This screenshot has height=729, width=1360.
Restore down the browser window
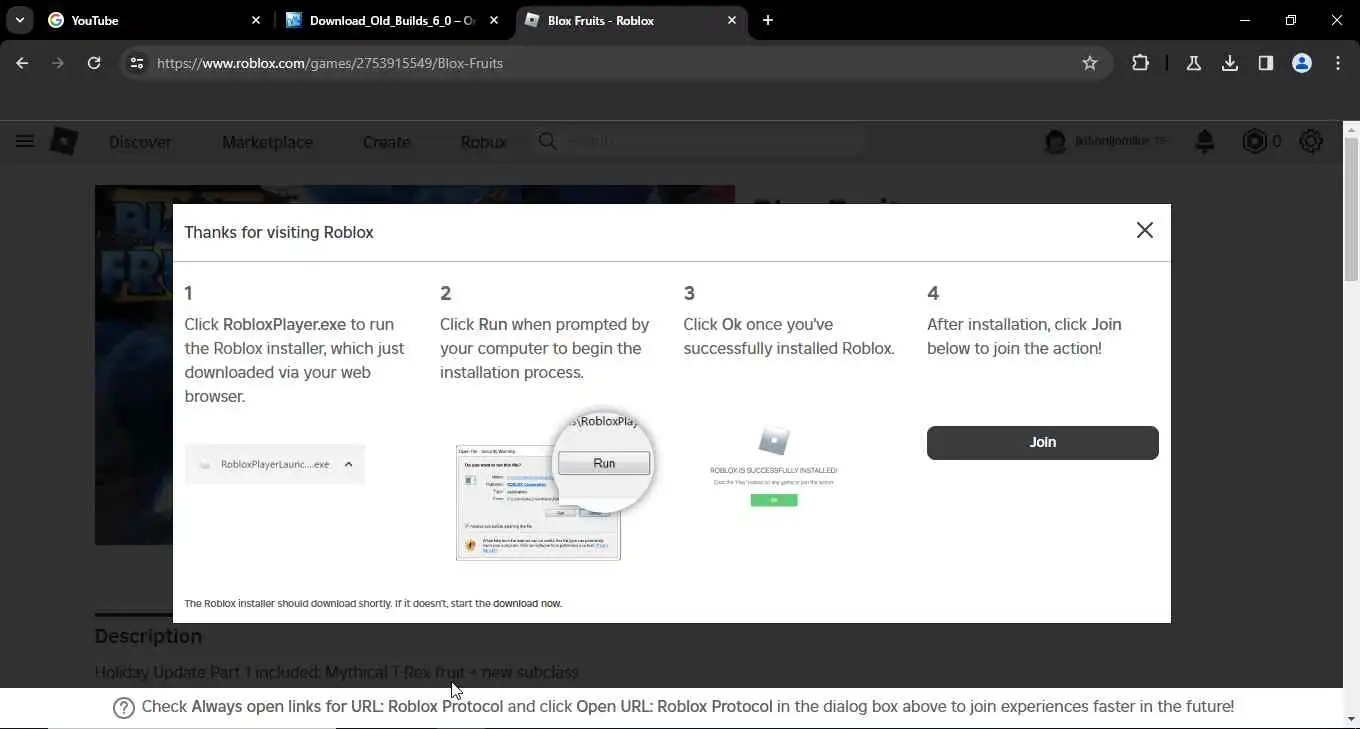pos(1291,20)
